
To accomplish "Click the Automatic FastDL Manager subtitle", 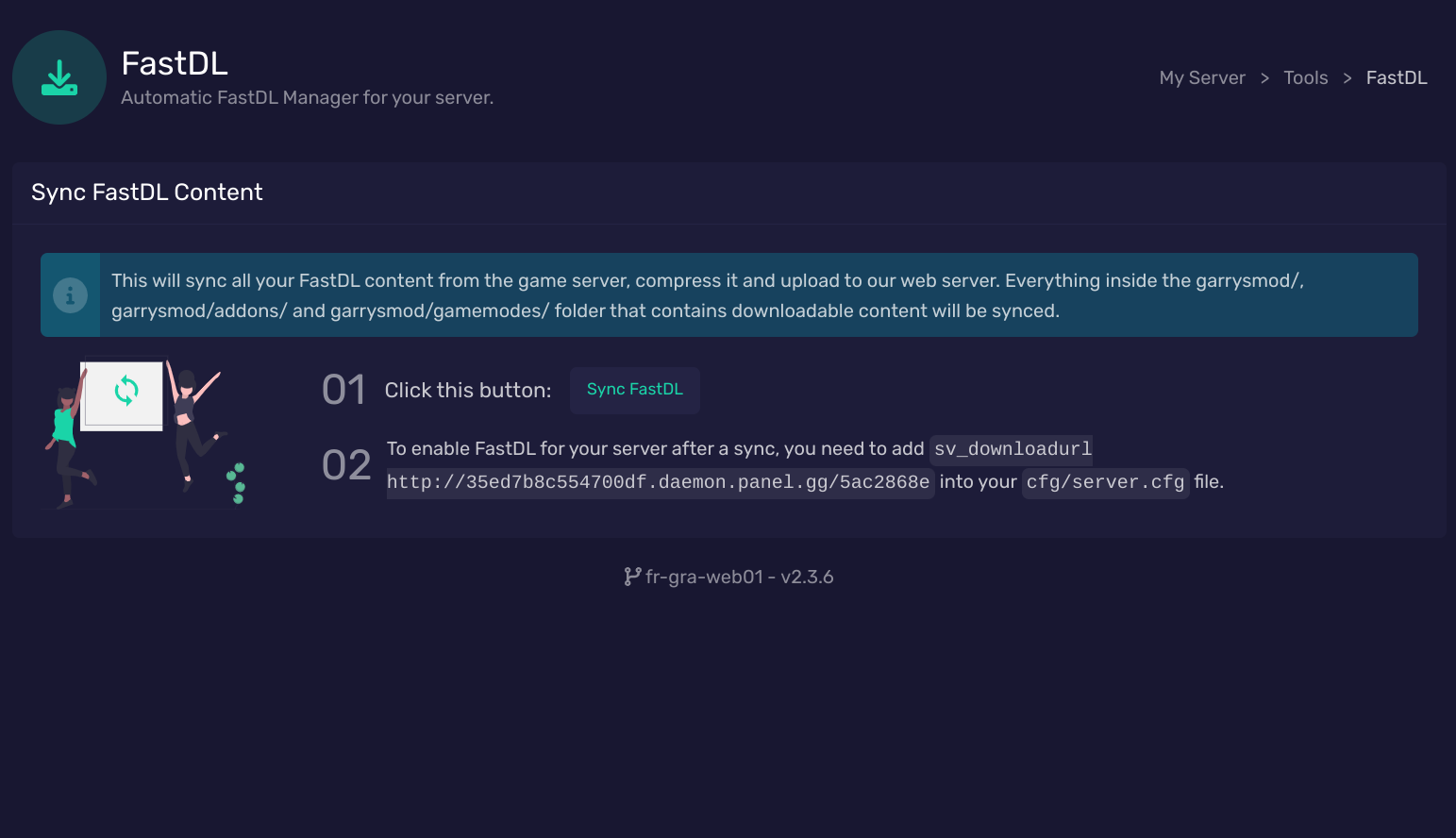I will 307,98.
